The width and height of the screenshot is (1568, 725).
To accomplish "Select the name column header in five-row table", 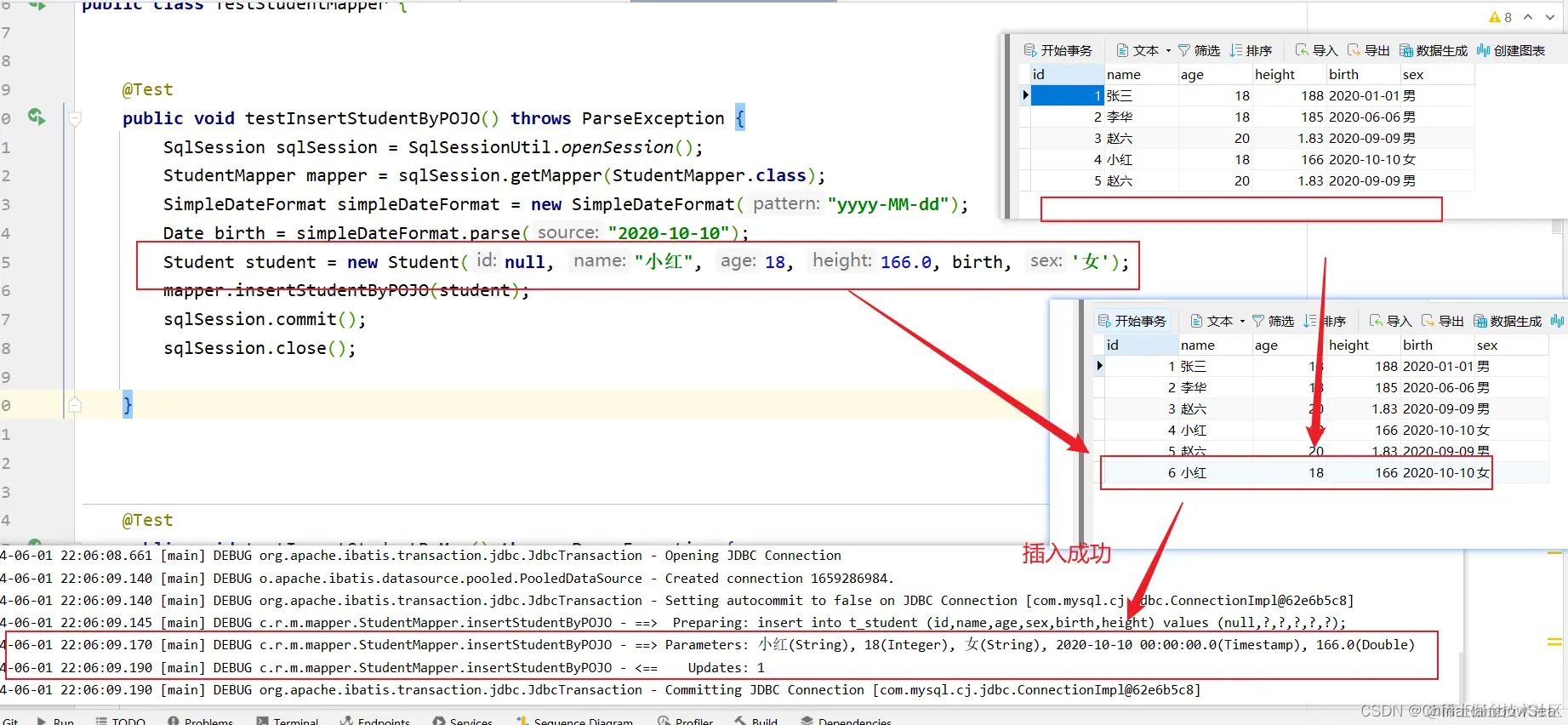I will (x=1141, y=74).
